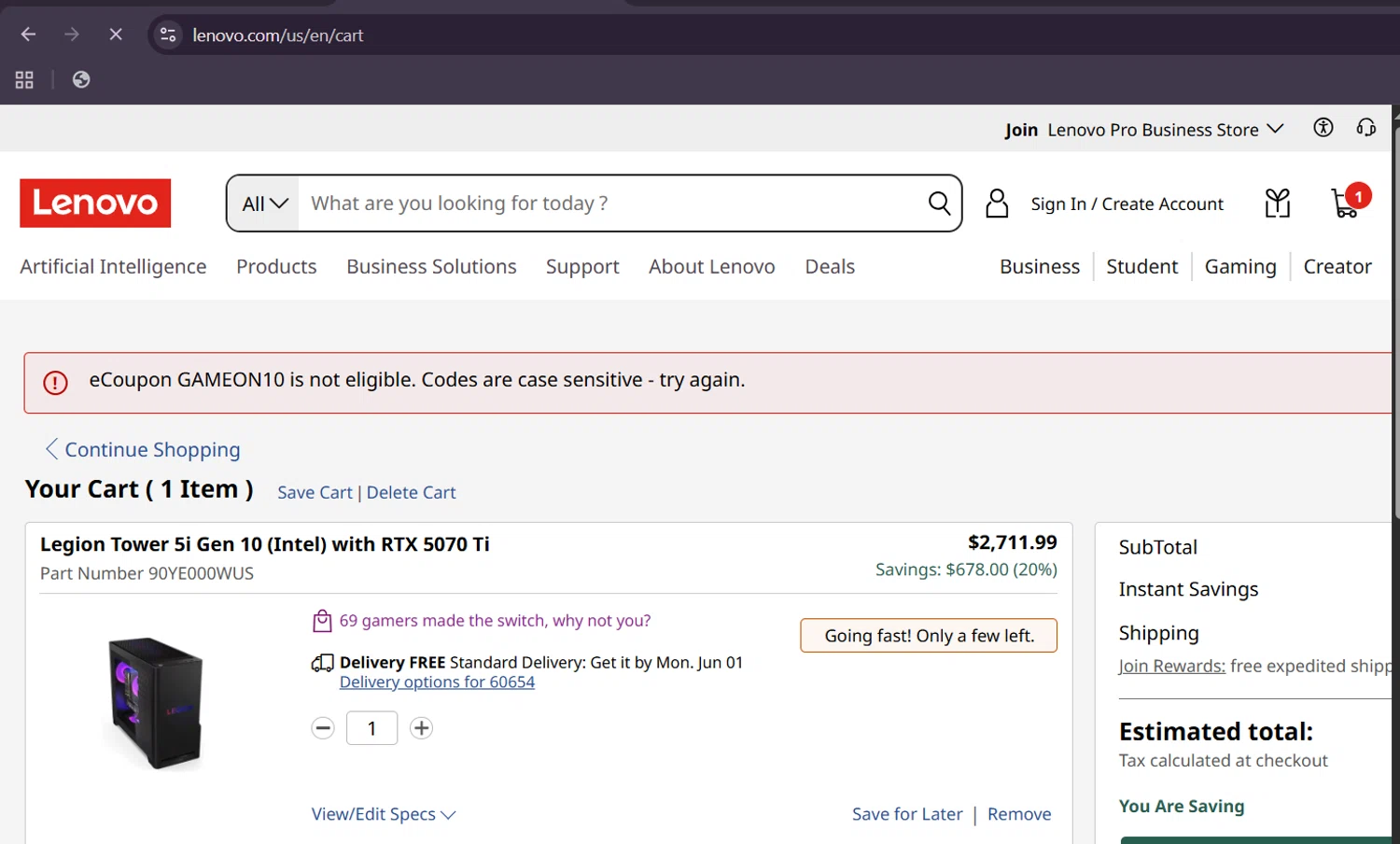
Task: Click the Legion Tower product thumbnail image
Action: (x=156, y=703)
